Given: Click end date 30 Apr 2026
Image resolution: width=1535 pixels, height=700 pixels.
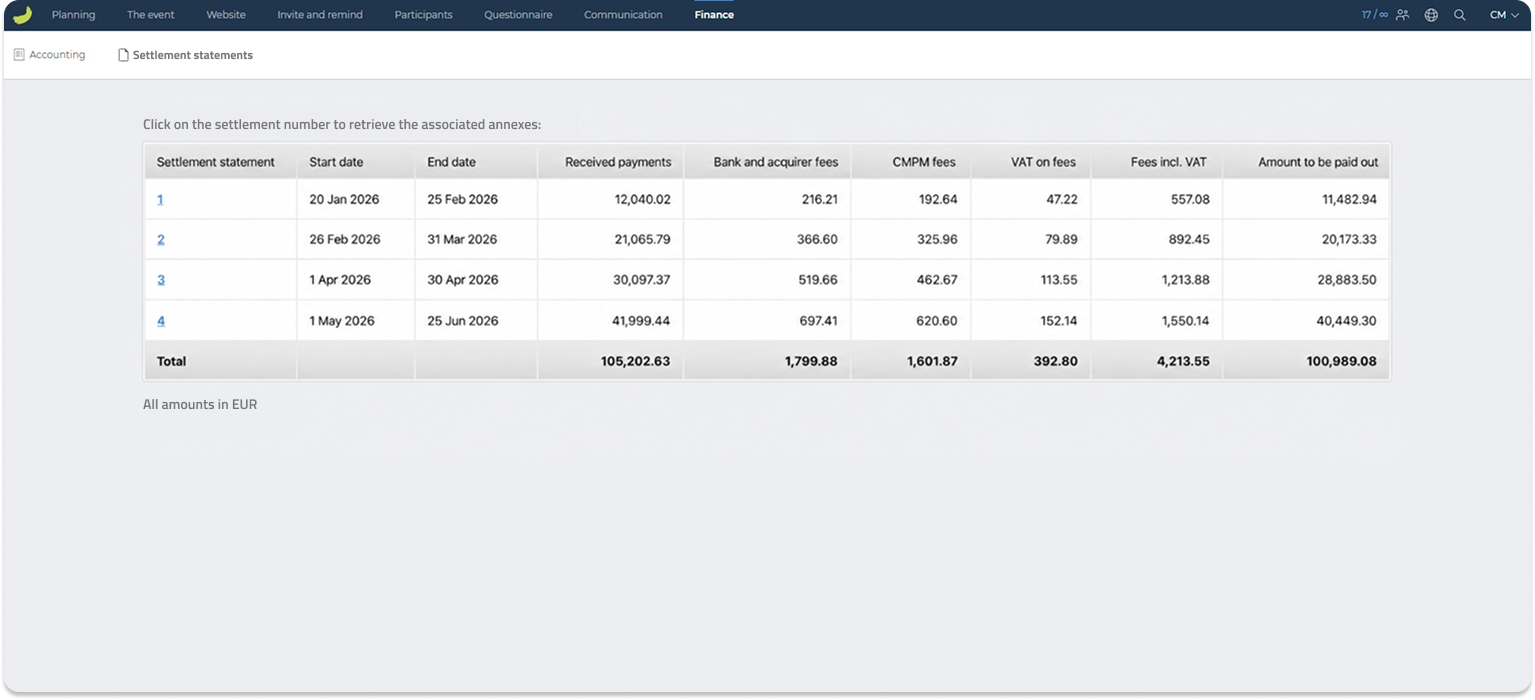Looking at the screenshot, I should tap(462, 280).
